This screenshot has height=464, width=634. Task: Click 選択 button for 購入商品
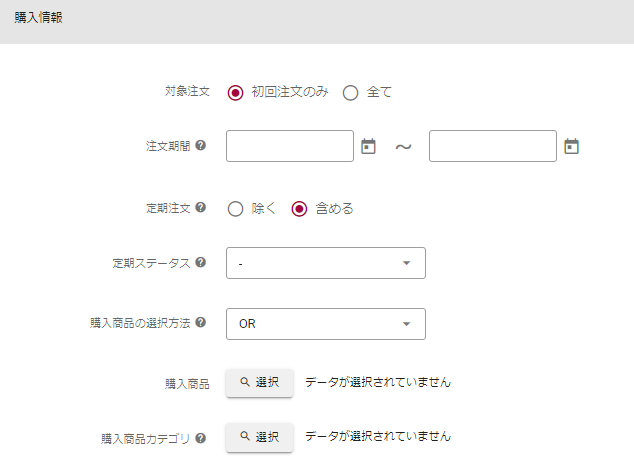tap(259, 382)
